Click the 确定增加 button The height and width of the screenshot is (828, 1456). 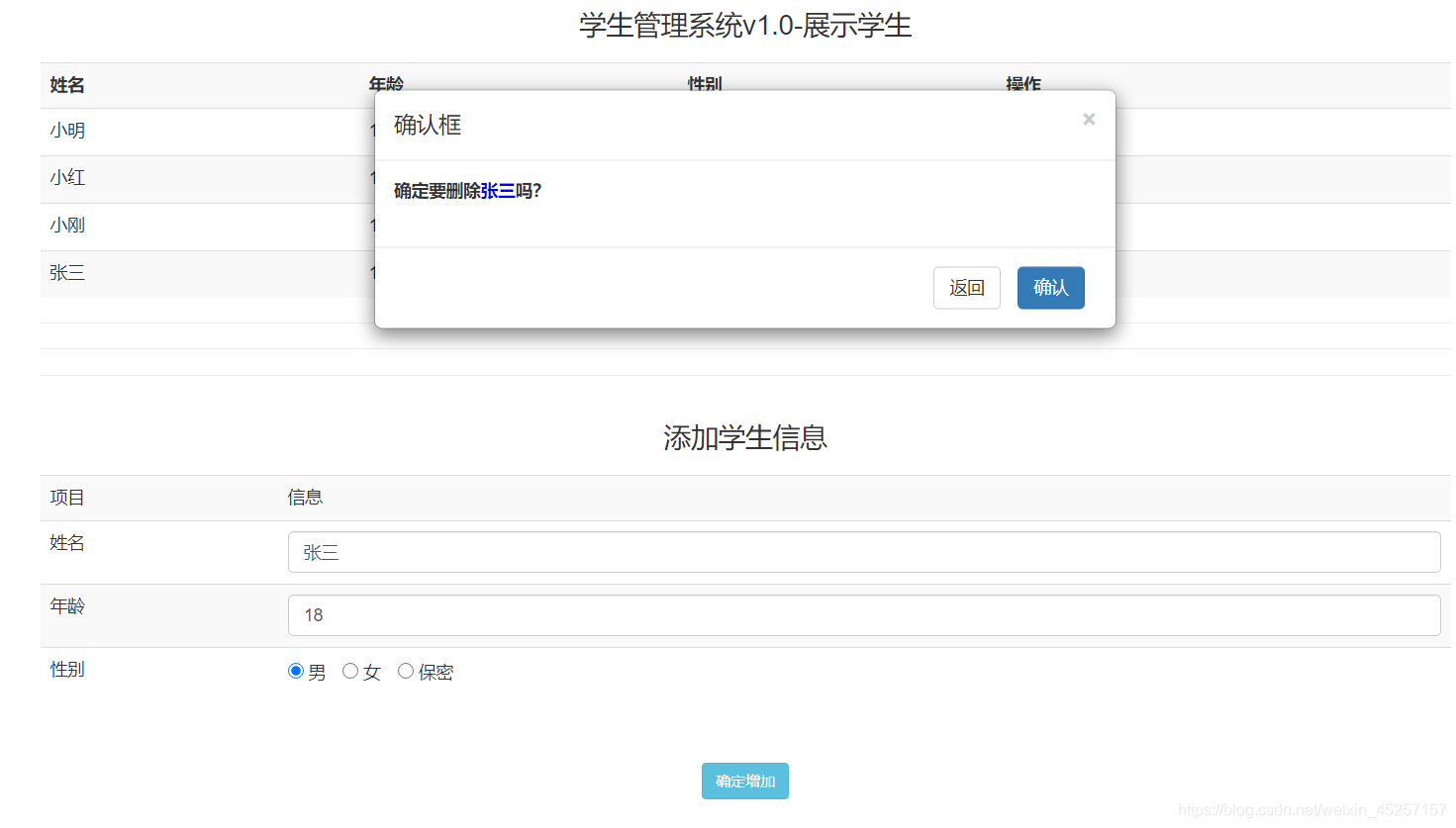tap(745, 781)
